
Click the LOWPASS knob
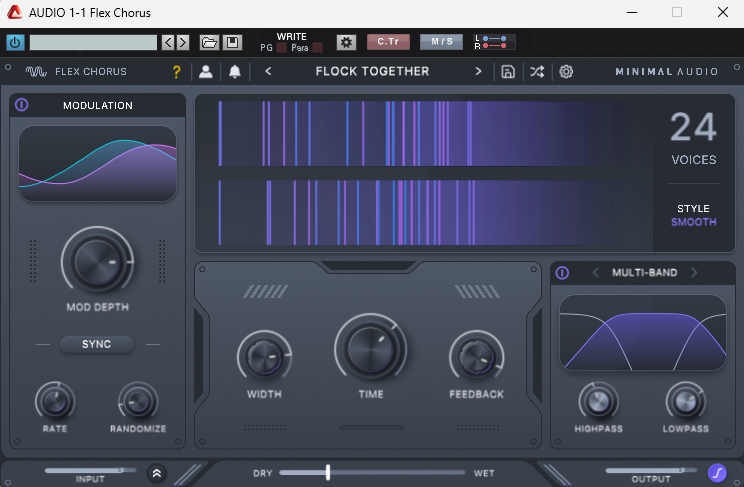click(686, 402)
